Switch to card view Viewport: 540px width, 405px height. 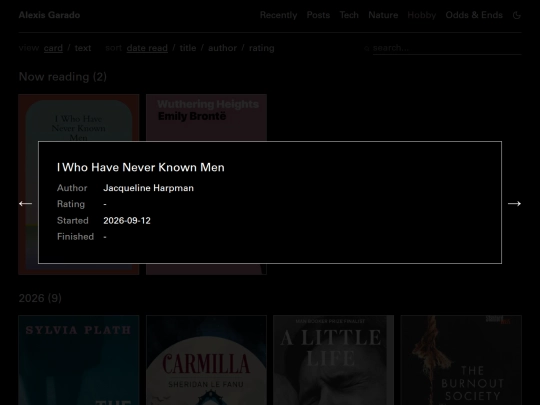[x=53, y=48]
